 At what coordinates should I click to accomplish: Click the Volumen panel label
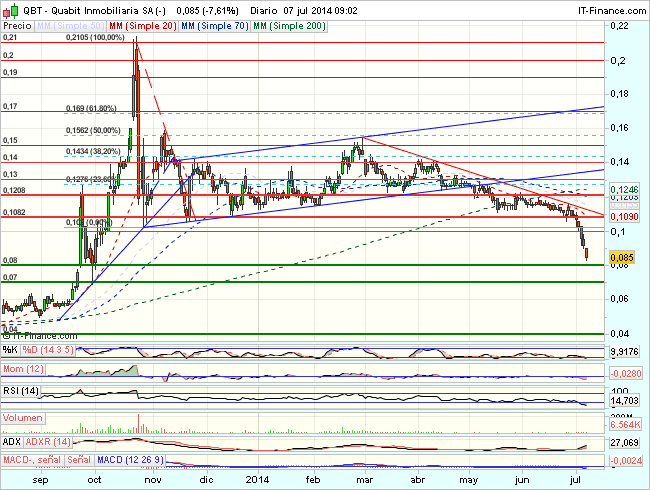22,418
